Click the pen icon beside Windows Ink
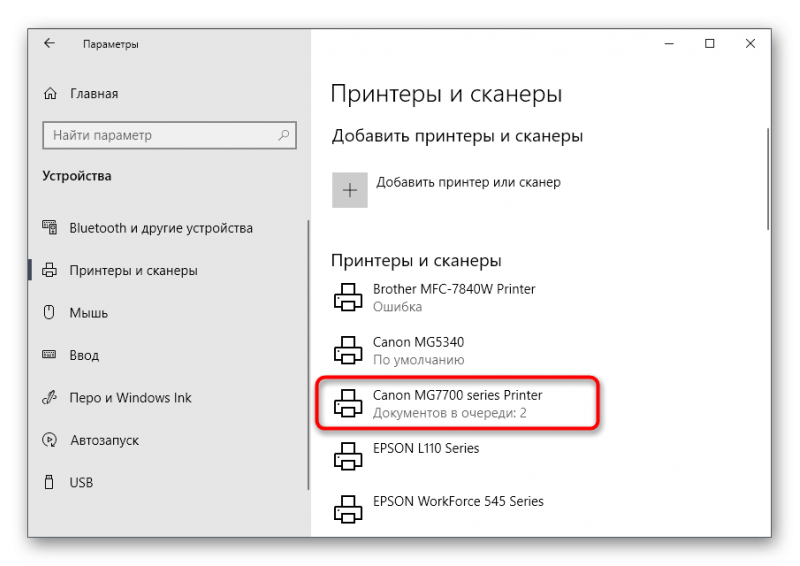800x566 pixels. (x=49, y=397)
